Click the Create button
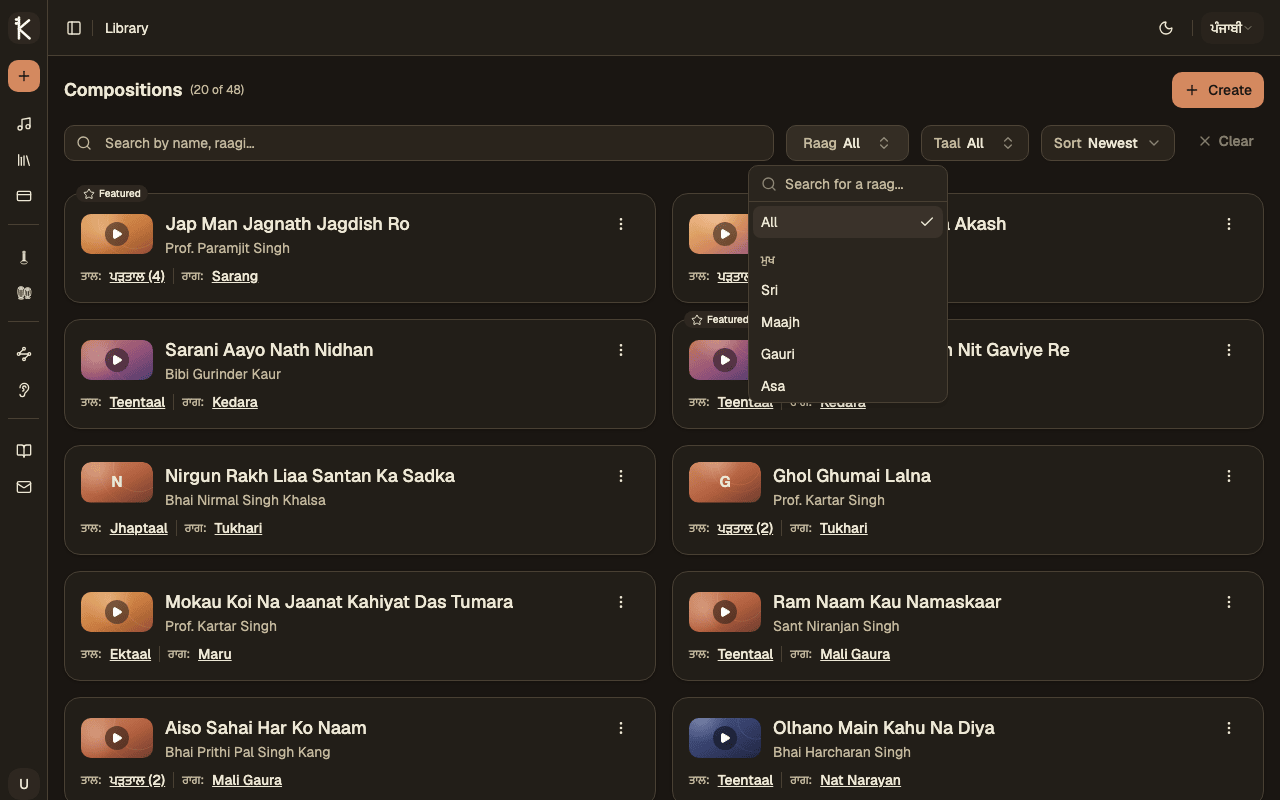 [1217, 90]
